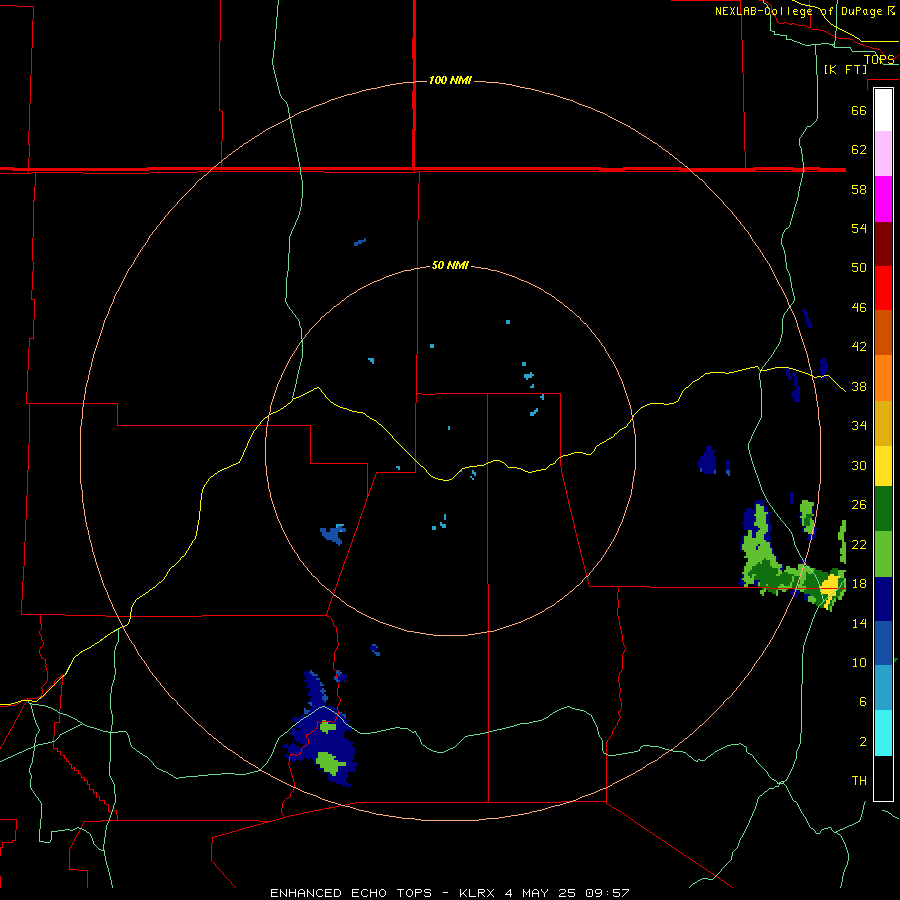900x900 pixels.
Task: Click the black TH swatch on the scale
Action: (883, 778)
